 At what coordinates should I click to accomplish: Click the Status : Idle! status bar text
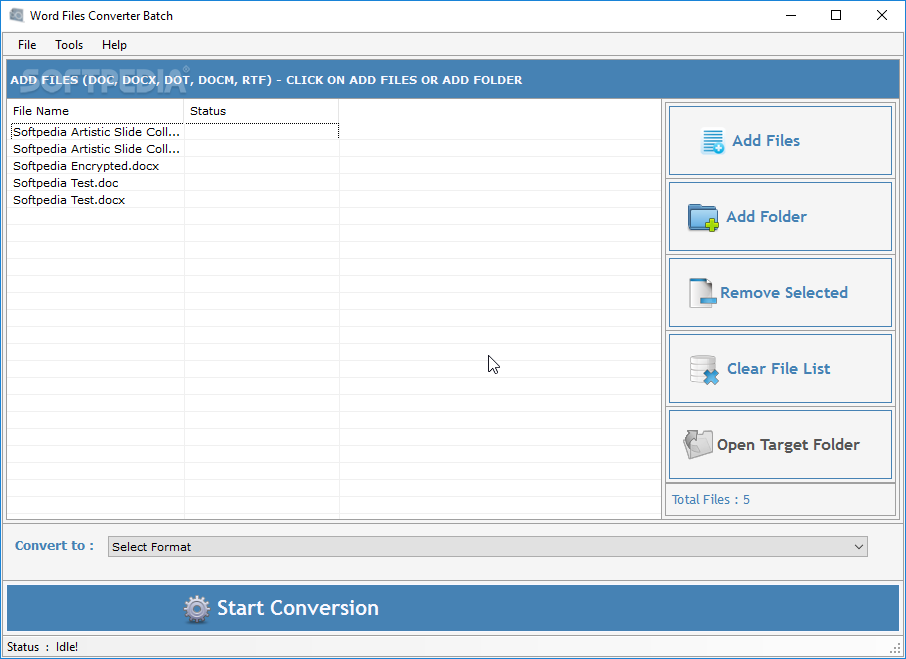[x=43, y=647]
